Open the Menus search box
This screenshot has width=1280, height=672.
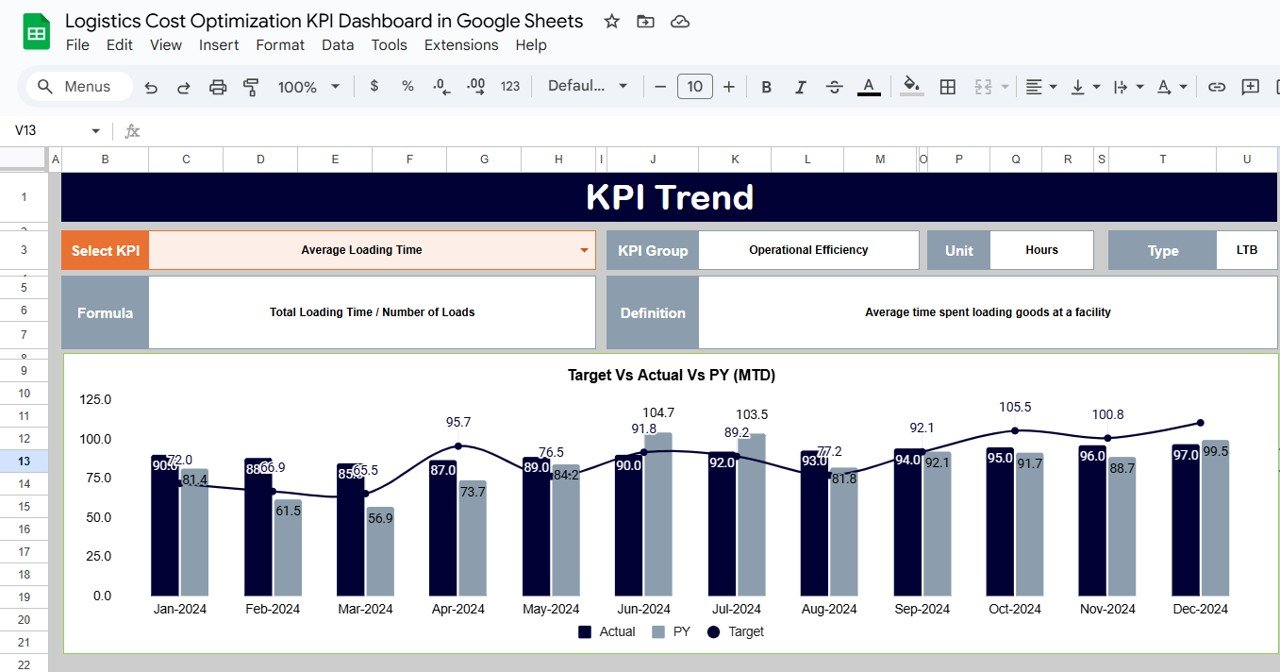pos(77,86)
